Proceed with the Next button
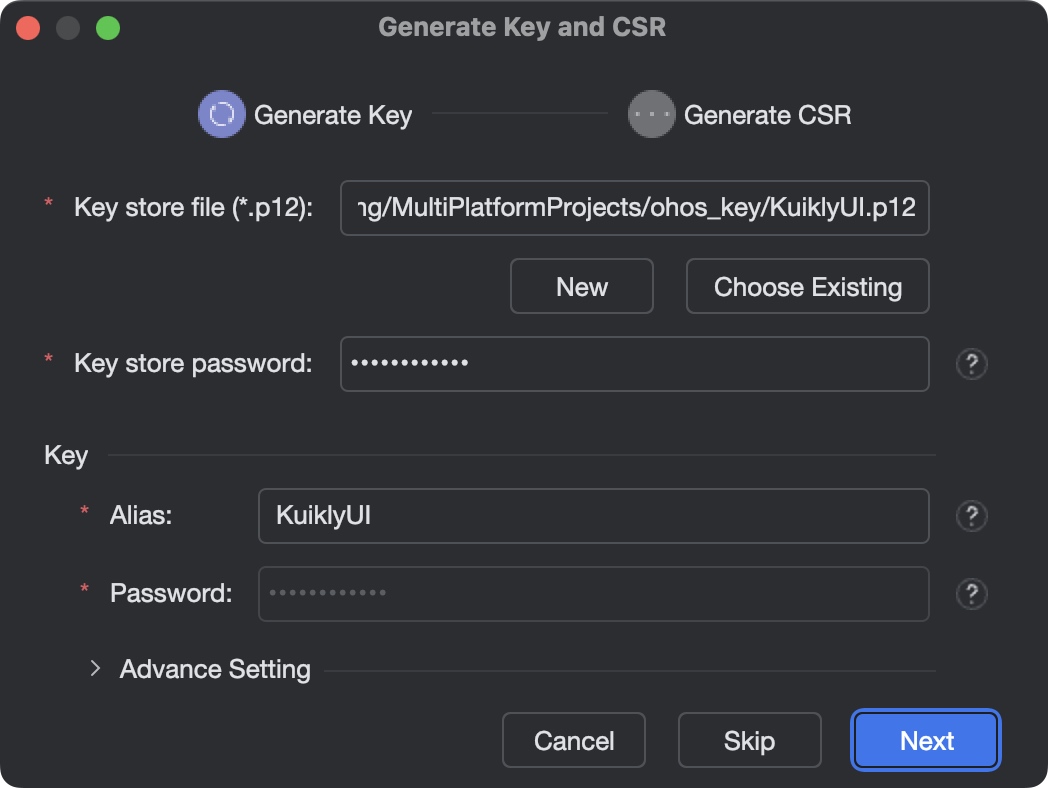The width and height of the screenshot is (1048, 788). tap(926, 741)
